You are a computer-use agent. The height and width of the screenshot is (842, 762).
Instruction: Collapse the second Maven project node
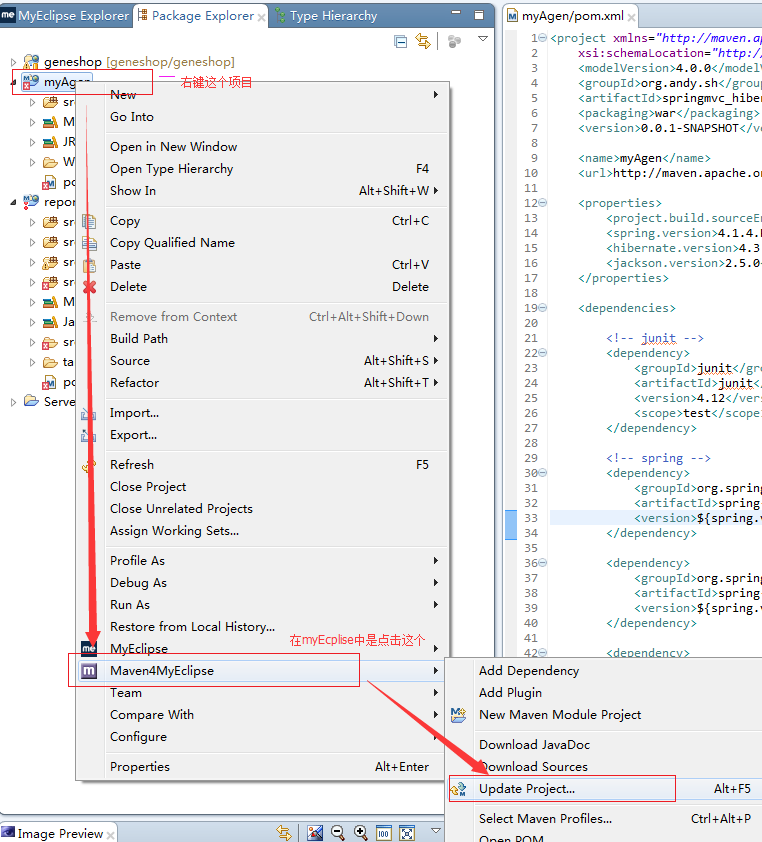pyautogui.click(x=13, y=202)
